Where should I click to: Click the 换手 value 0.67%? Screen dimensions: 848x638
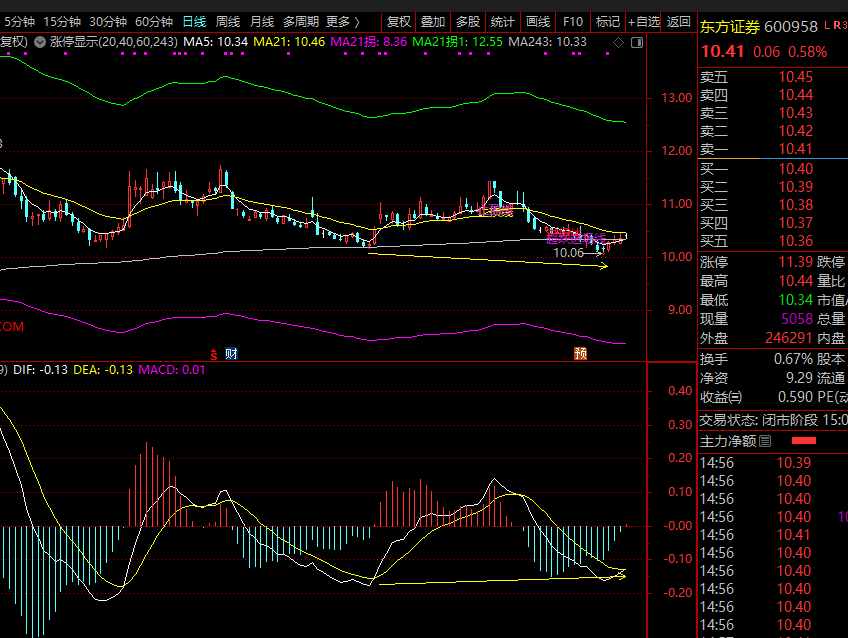[x=793, y=360]
